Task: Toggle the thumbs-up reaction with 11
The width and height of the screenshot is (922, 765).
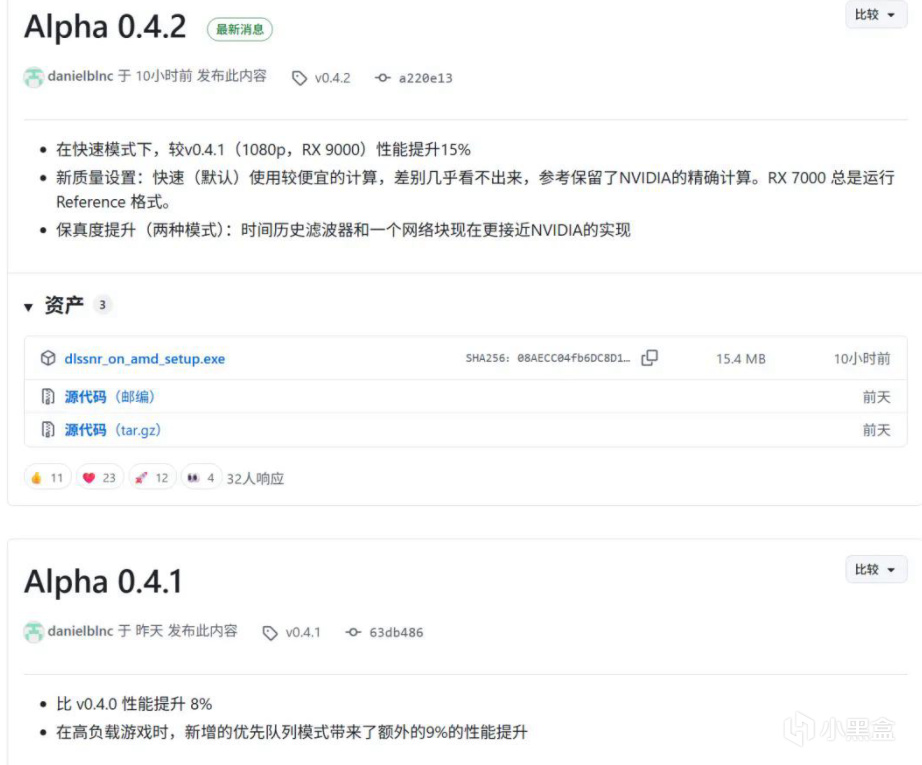Action: (x=48, y=477)
